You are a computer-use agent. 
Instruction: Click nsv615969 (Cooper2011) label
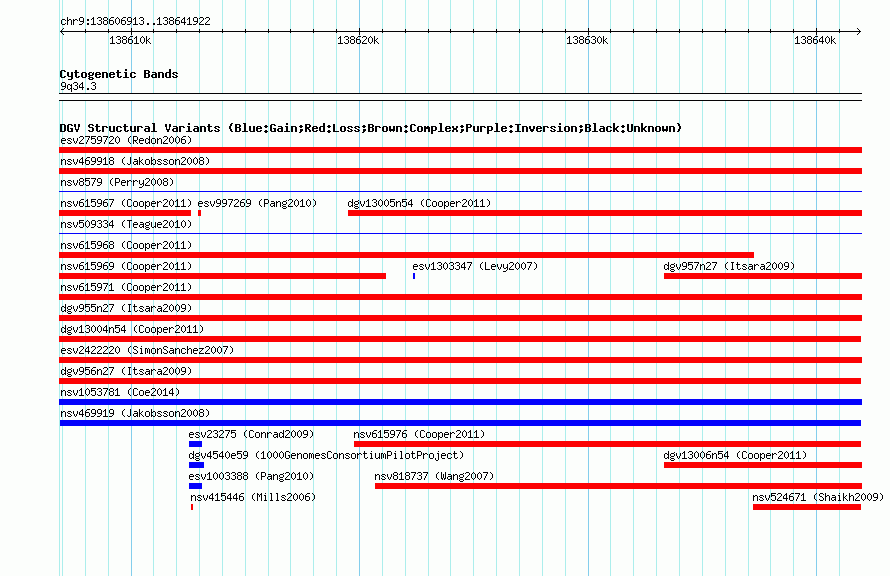[x=126, y=266]
